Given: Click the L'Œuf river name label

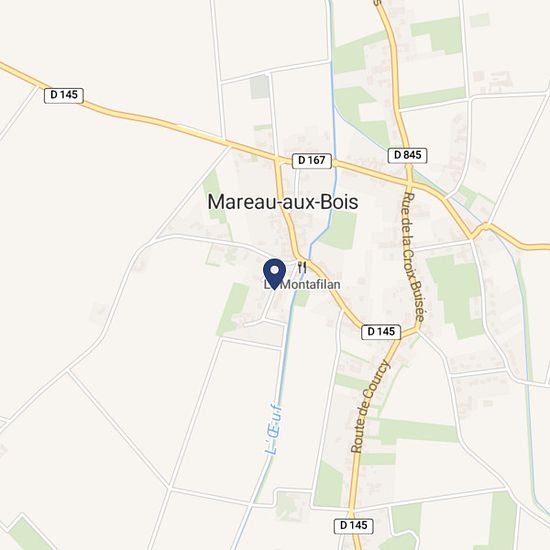Looking at the screenshot, I should (274, 430).
